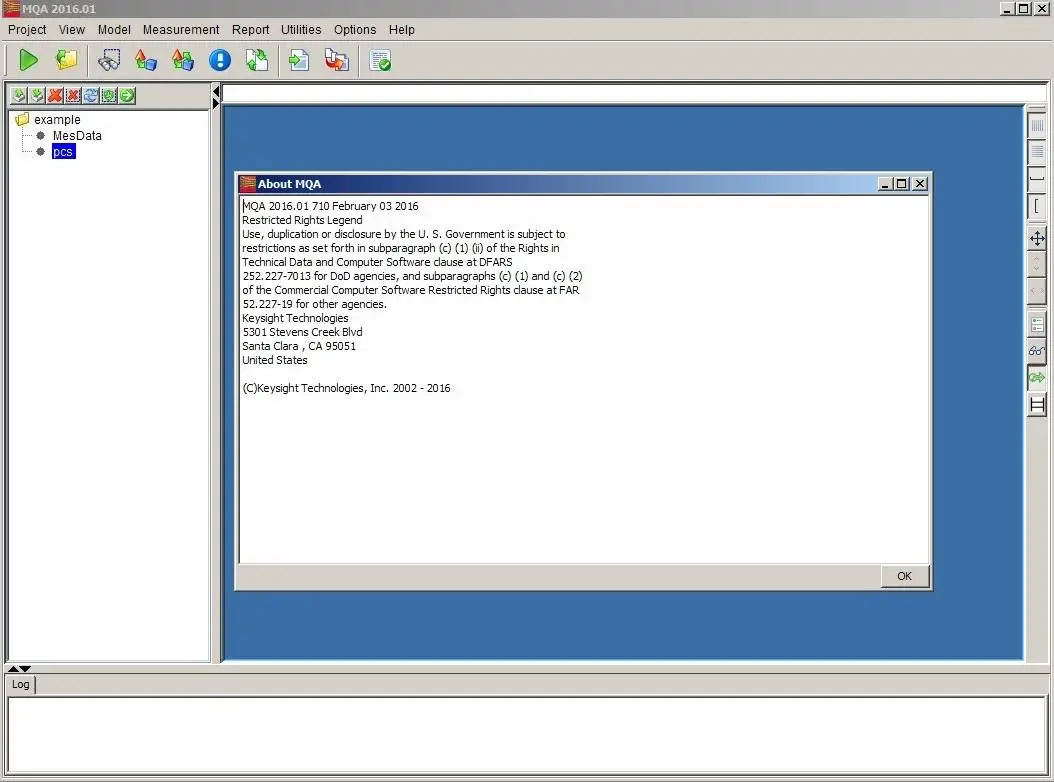Click the '(C)Keysight Technologies, Inc. 2002 - 2016' line
Viewport: 1054px width, 782px height.
pos(346,388)
